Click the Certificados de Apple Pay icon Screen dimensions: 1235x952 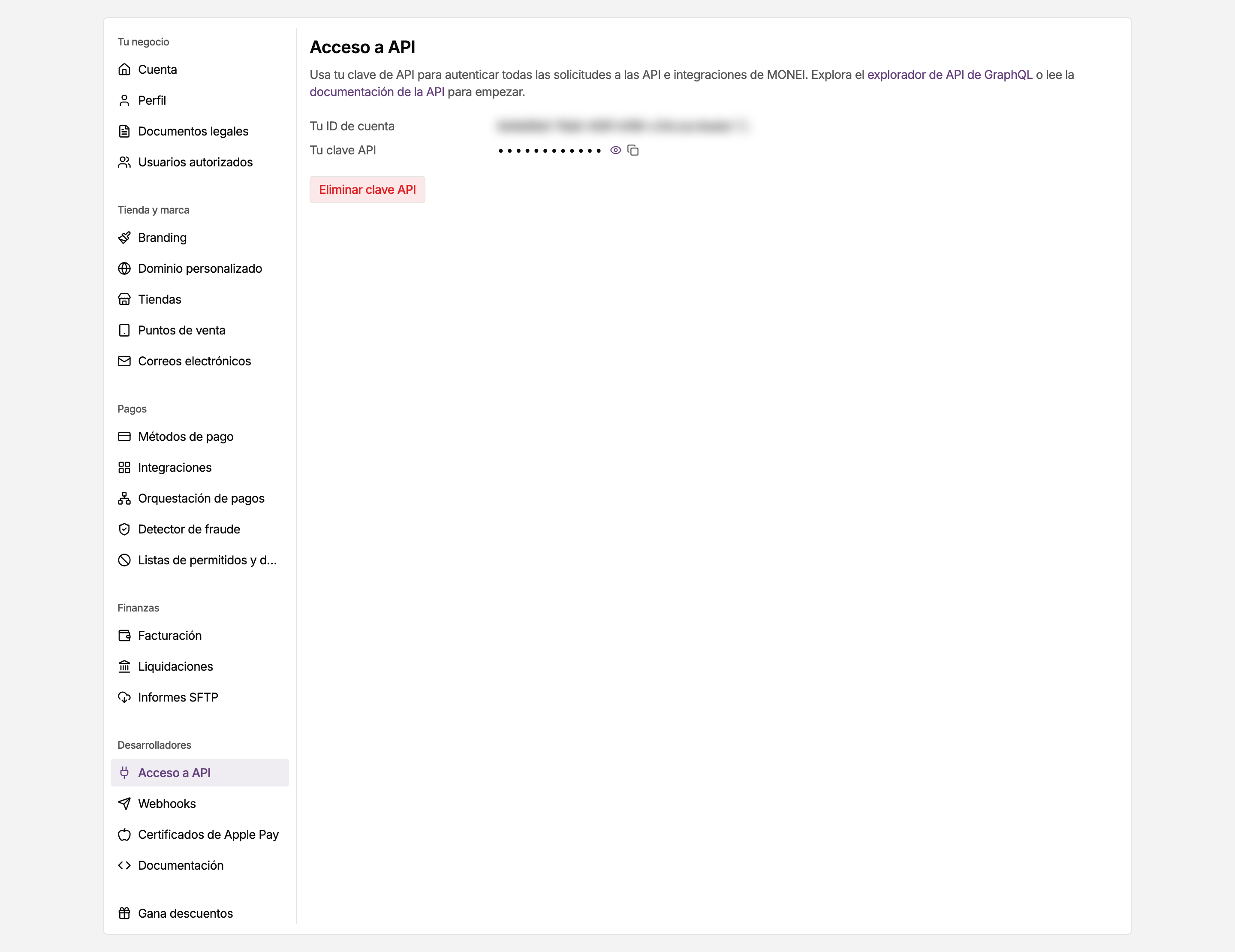[x=124, y=835]
